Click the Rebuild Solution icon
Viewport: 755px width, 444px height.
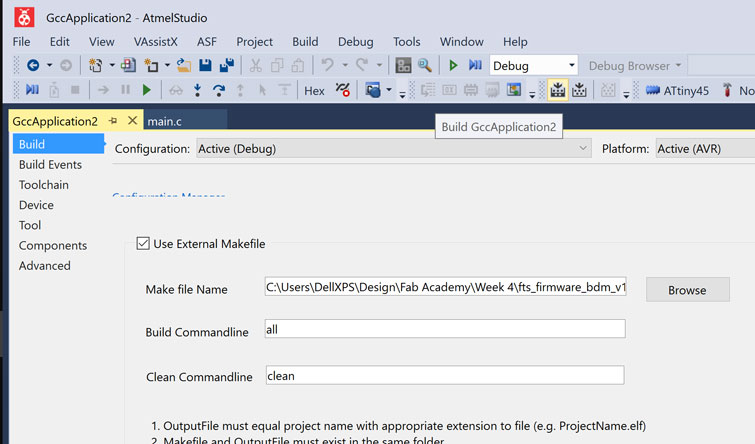pyautogui.click(x=579, y=90)
